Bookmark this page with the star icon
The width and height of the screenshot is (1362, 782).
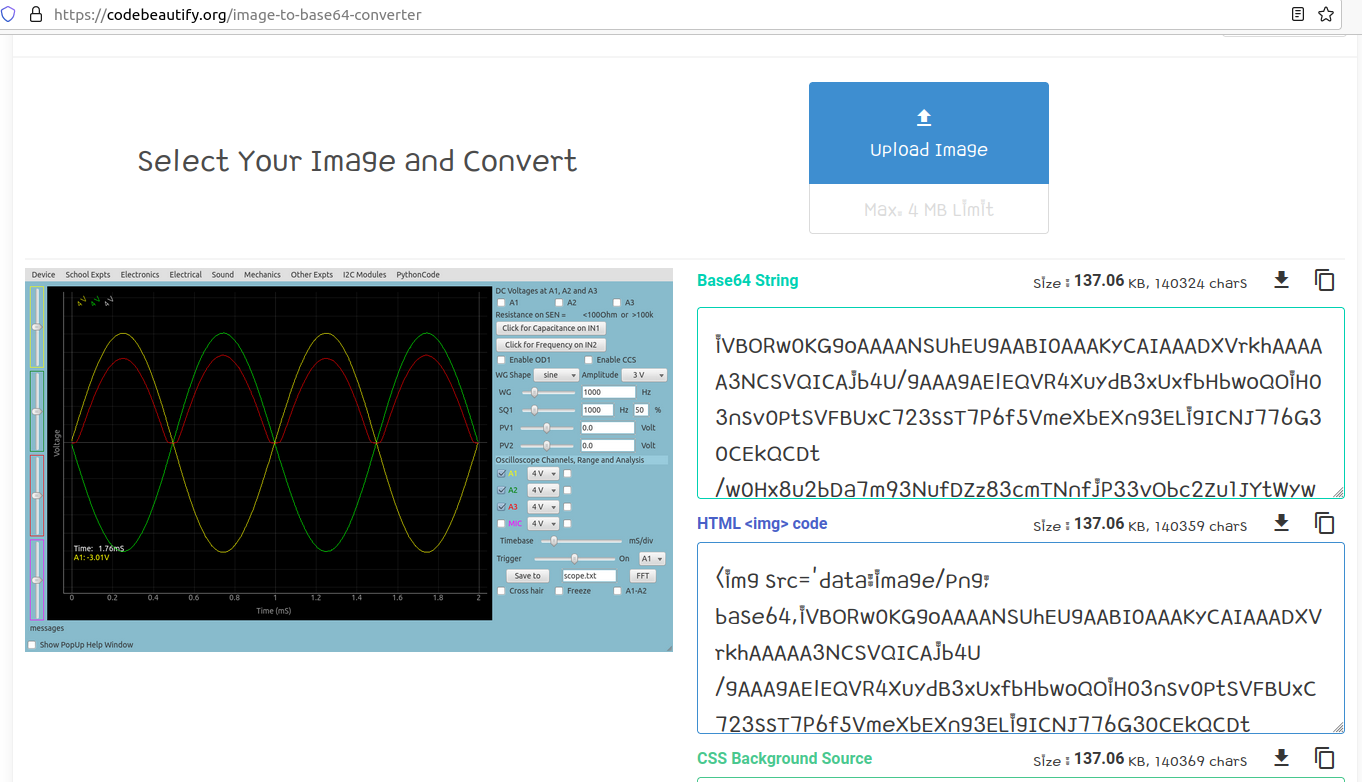1326,15
